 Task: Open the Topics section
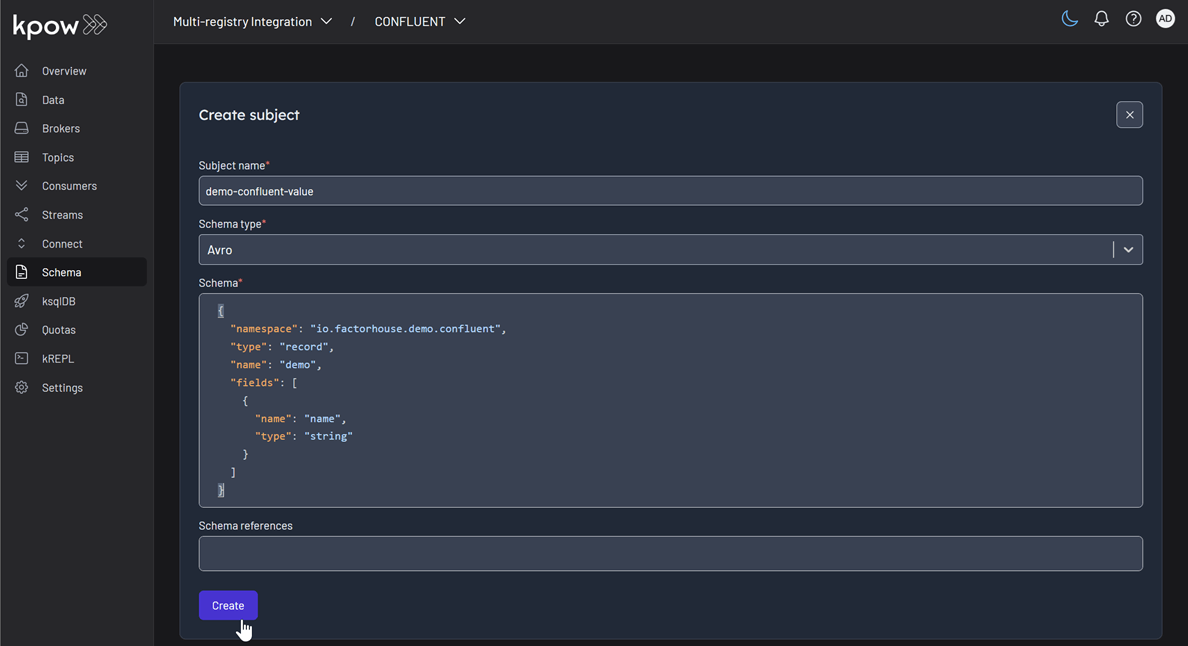tap(56, 157)
